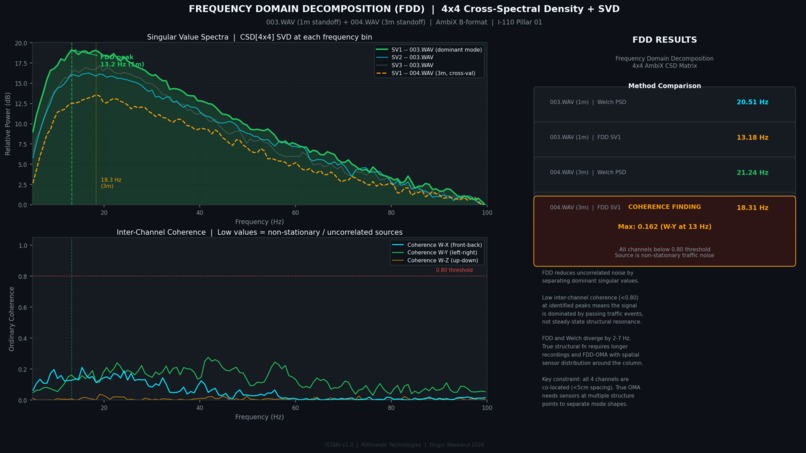Click the '13.18 Hz' value

[752, 137]
